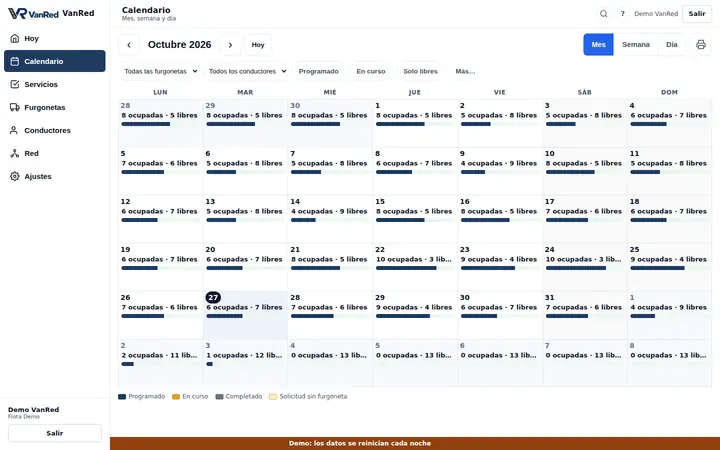Click "1 ocupadas" text on November 3
720x450 pixels.
227,355
